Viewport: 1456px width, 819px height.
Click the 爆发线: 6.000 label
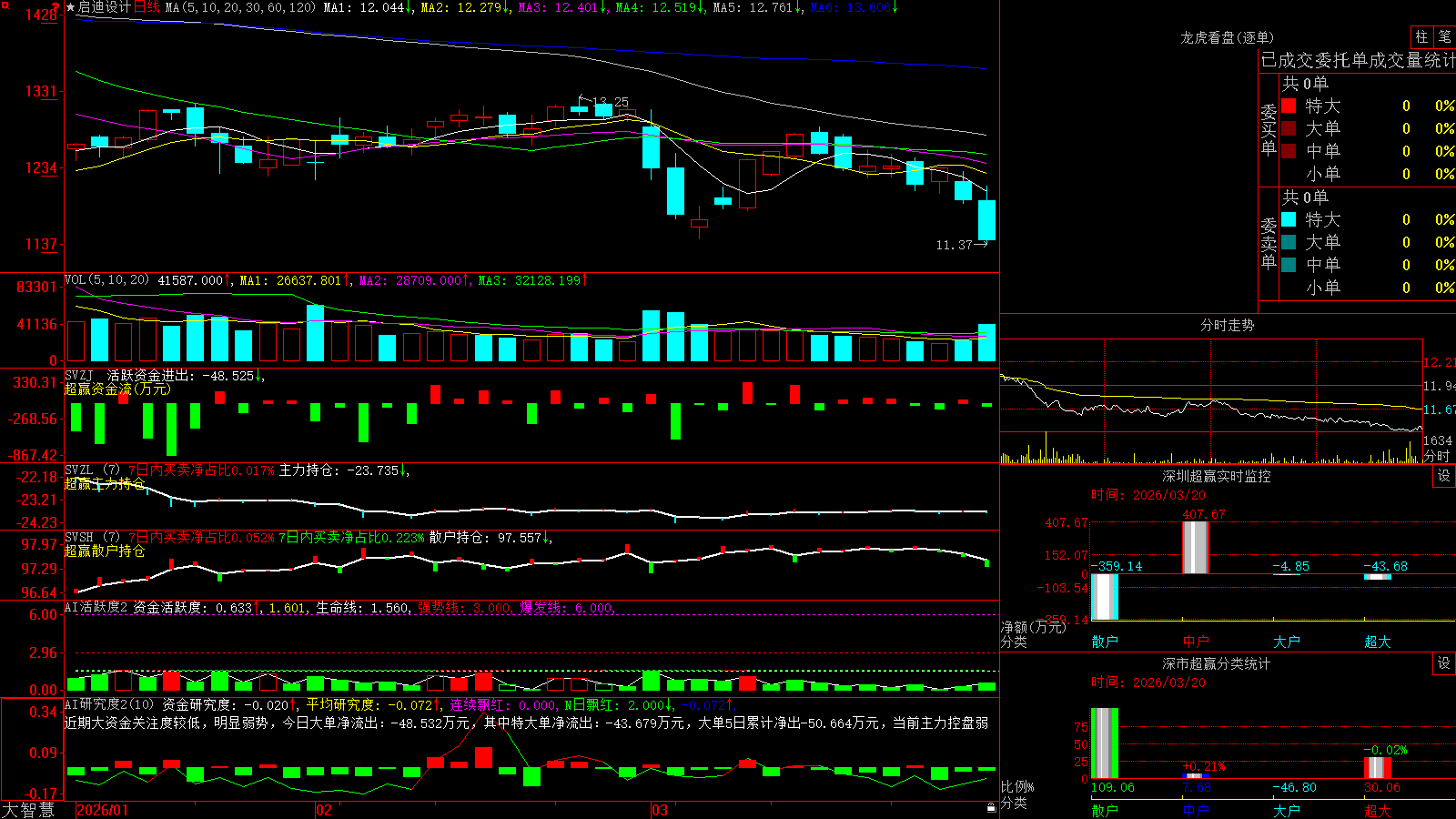coord(567,608)
